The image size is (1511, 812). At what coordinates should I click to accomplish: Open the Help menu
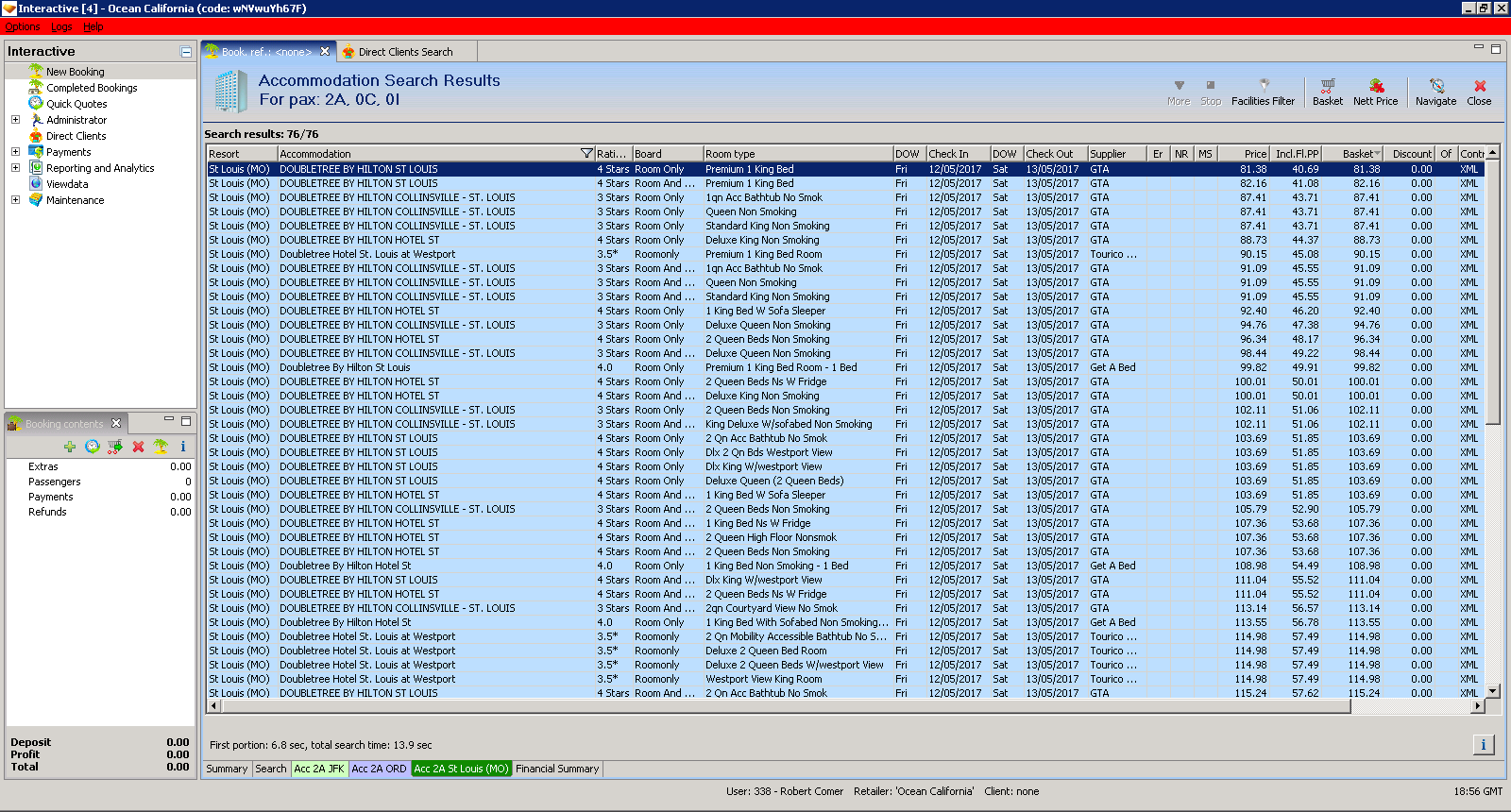click(x=93, y=26)
